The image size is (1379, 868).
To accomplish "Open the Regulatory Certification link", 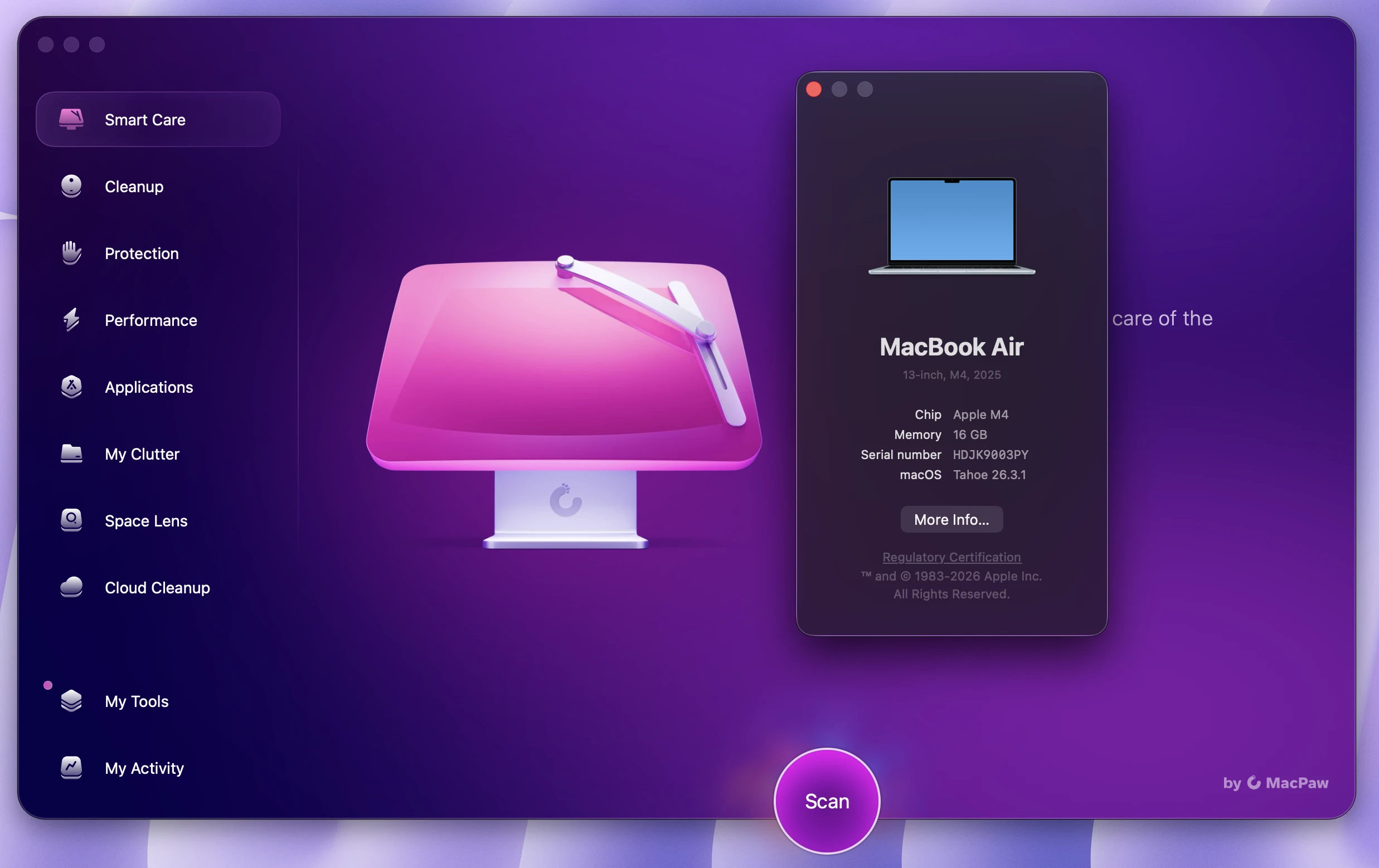I will tap(952, 557).
